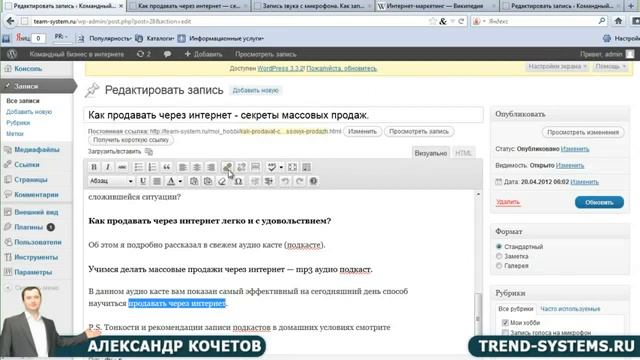The height and width of the screenshot is (360, 640).
Task: Open the Часто используемые tab
Action: tap(570, 309)
